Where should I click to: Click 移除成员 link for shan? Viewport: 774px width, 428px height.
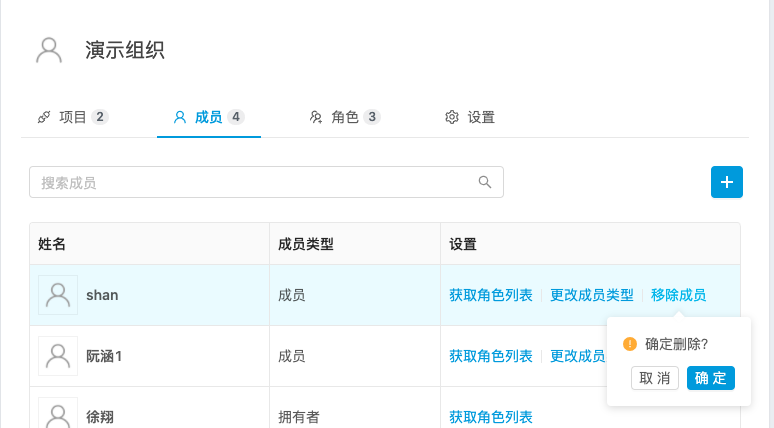pos(678,295)
